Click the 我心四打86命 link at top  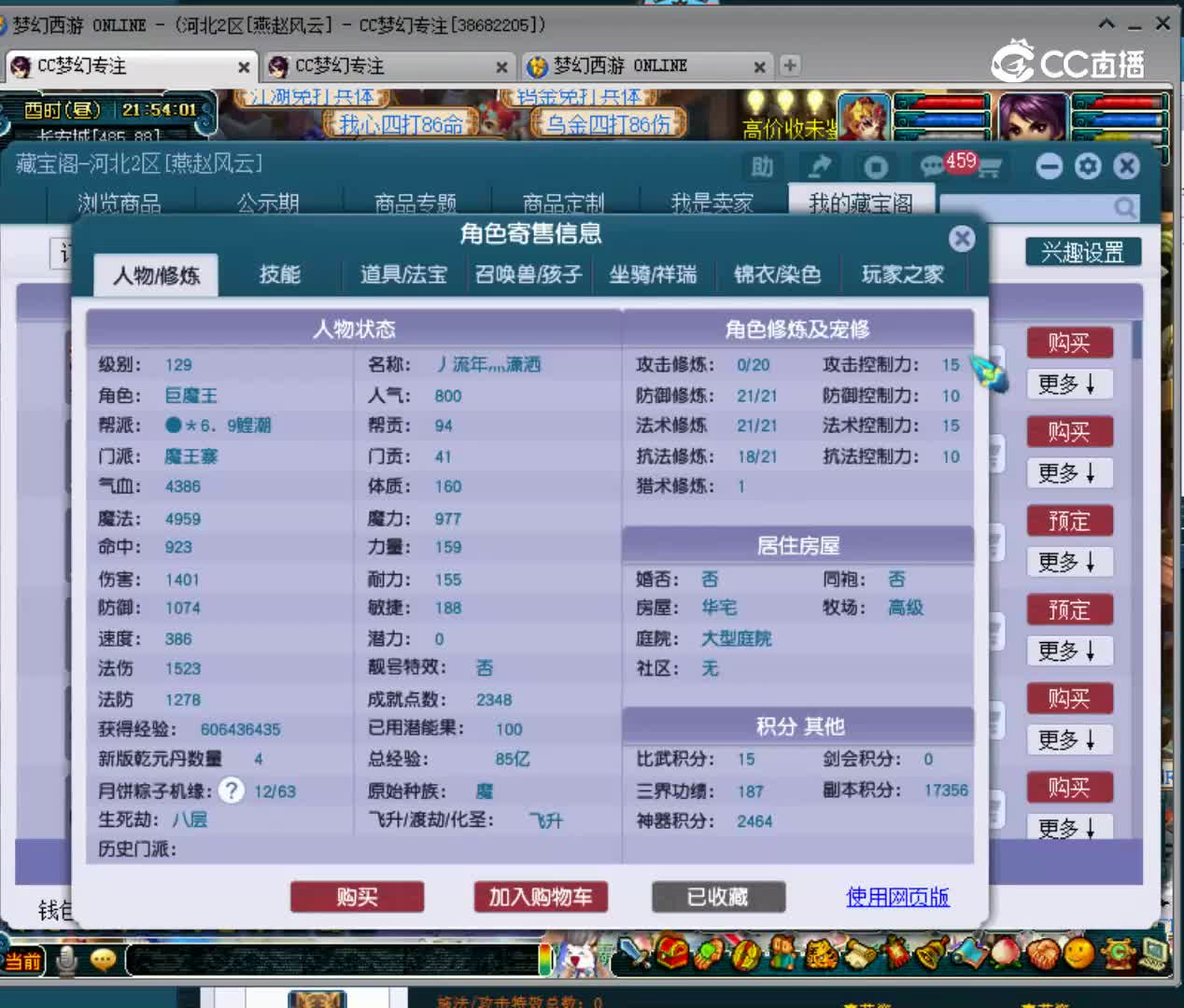click(x=402, y=123)
